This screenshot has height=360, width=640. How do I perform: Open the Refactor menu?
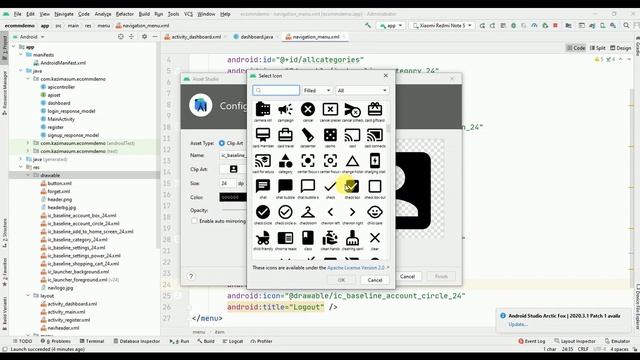pyautogui.click(x=124, y=14)
